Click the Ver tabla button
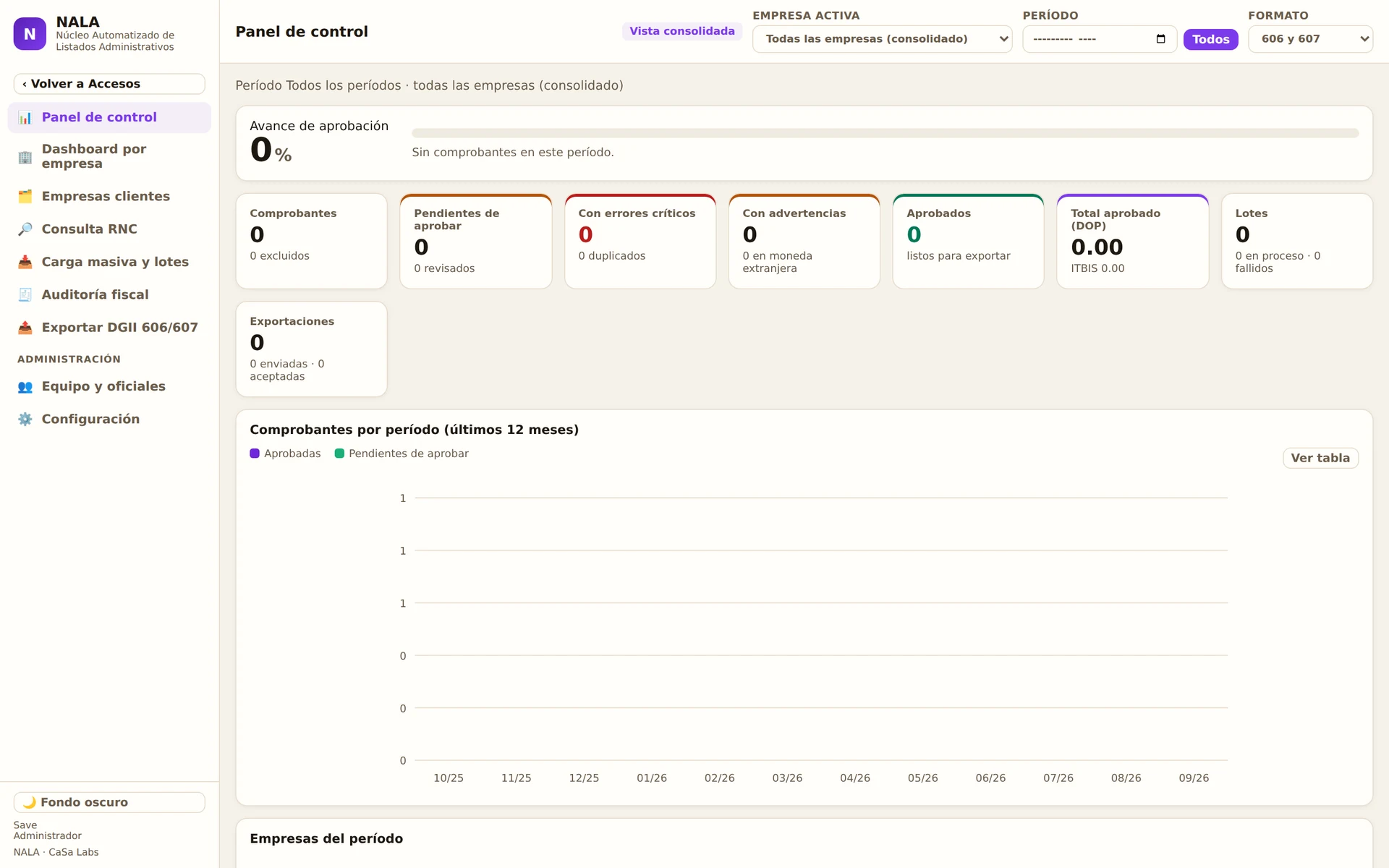Viewport: 1389px width, 868px height. pyautogui.click(x=1320, y=458)
